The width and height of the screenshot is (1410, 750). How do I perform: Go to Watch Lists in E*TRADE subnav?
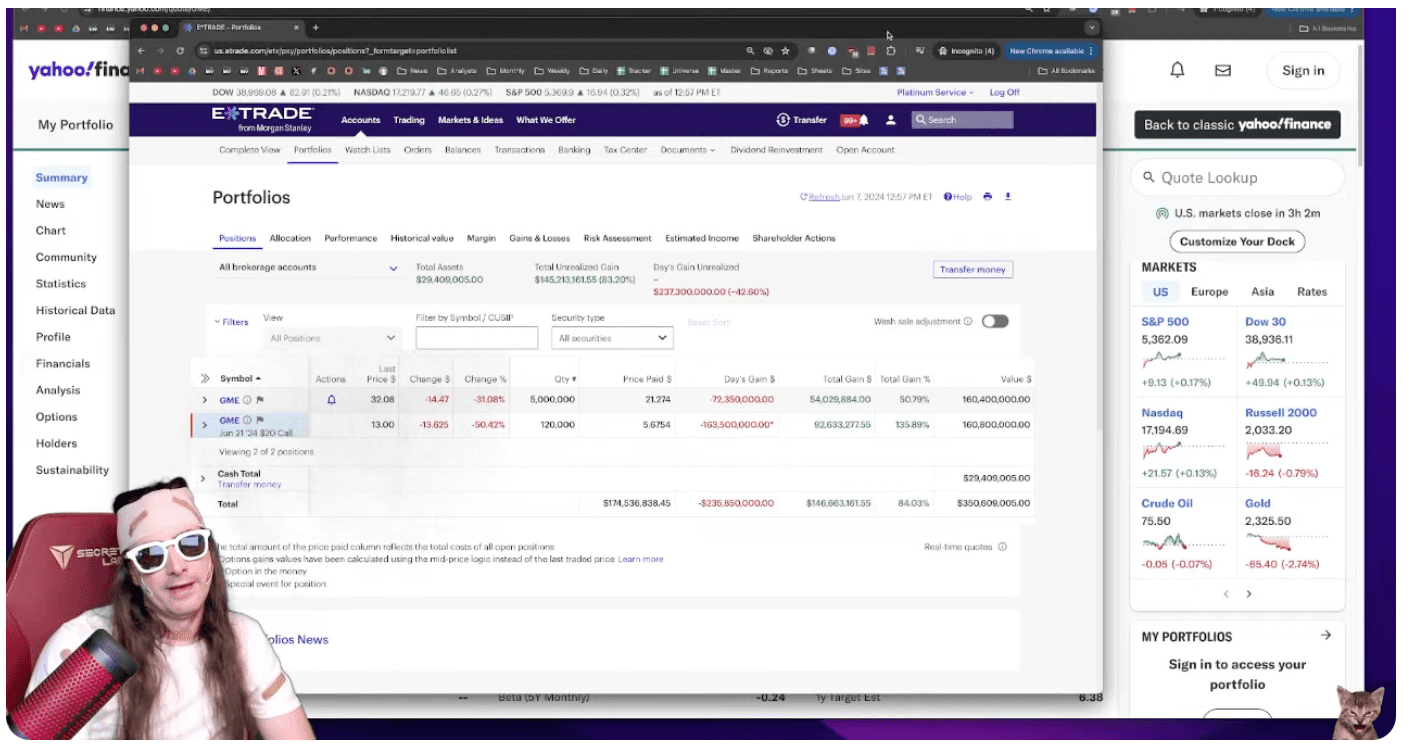click(x=368, y=150)
